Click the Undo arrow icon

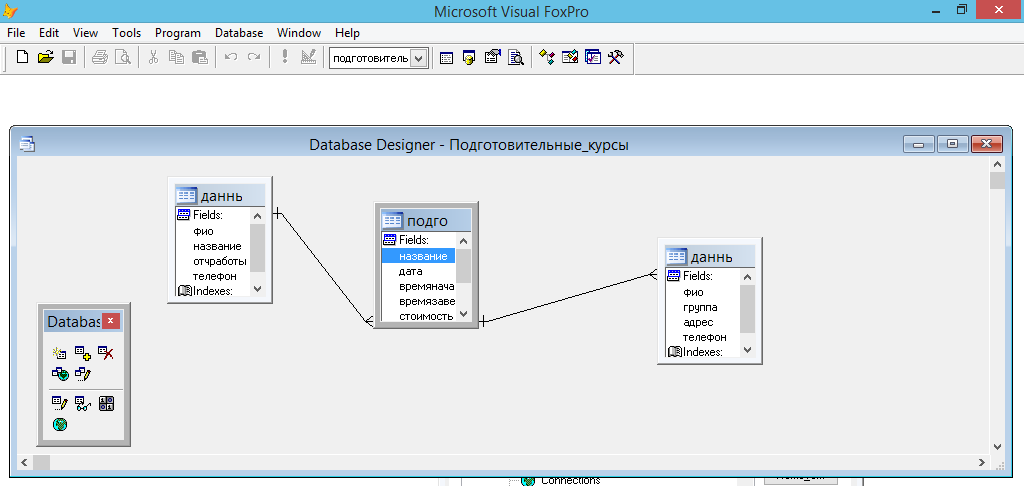(231, 57)
